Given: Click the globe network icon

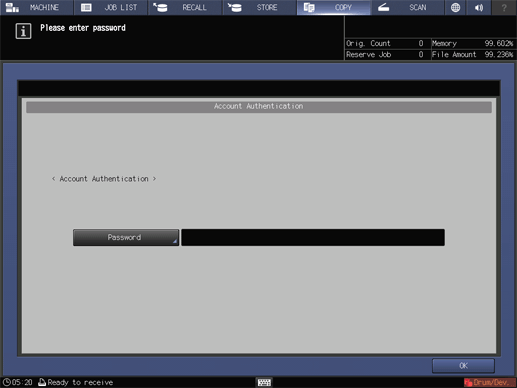Looking at the screenshot, I should tap(455, 7).
